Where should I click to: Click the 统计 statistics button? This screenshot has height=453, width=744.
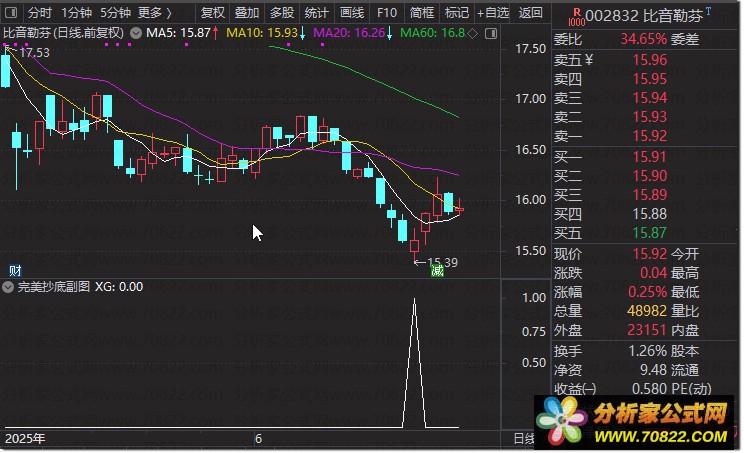[x=316, y=12]
